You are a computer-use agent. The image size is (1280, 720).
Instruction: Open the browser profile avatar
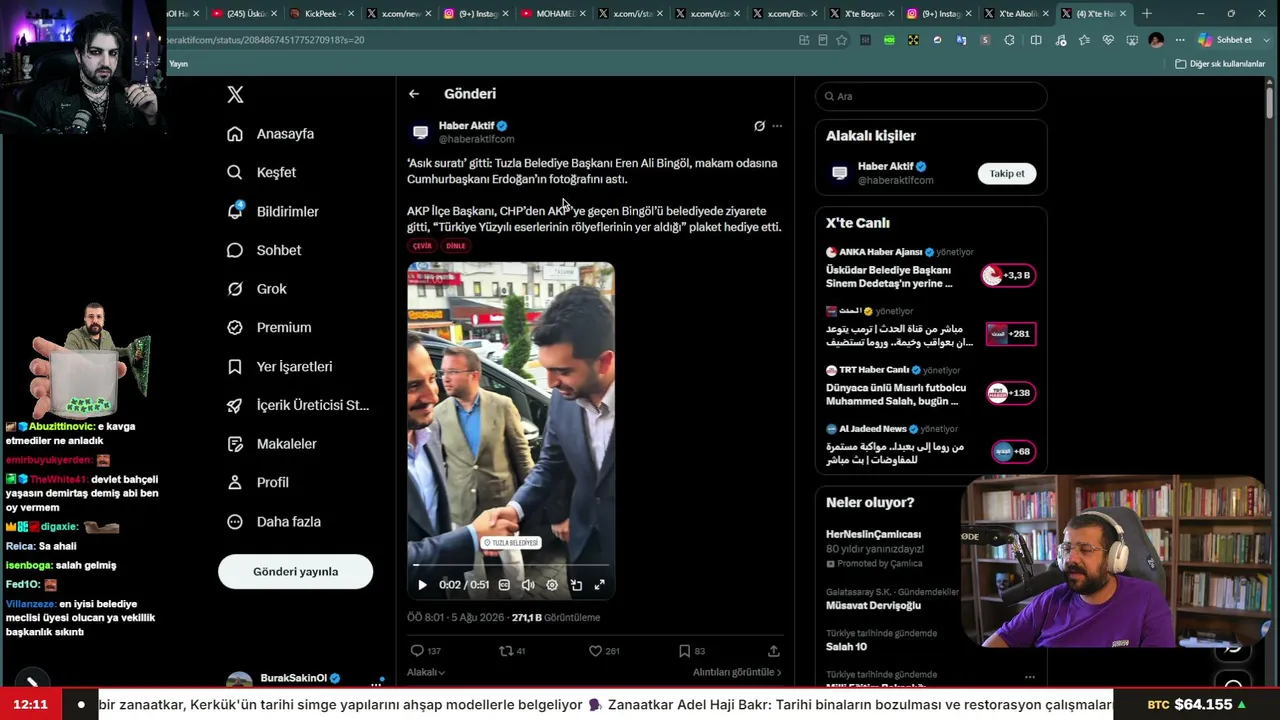(1157, 40)
